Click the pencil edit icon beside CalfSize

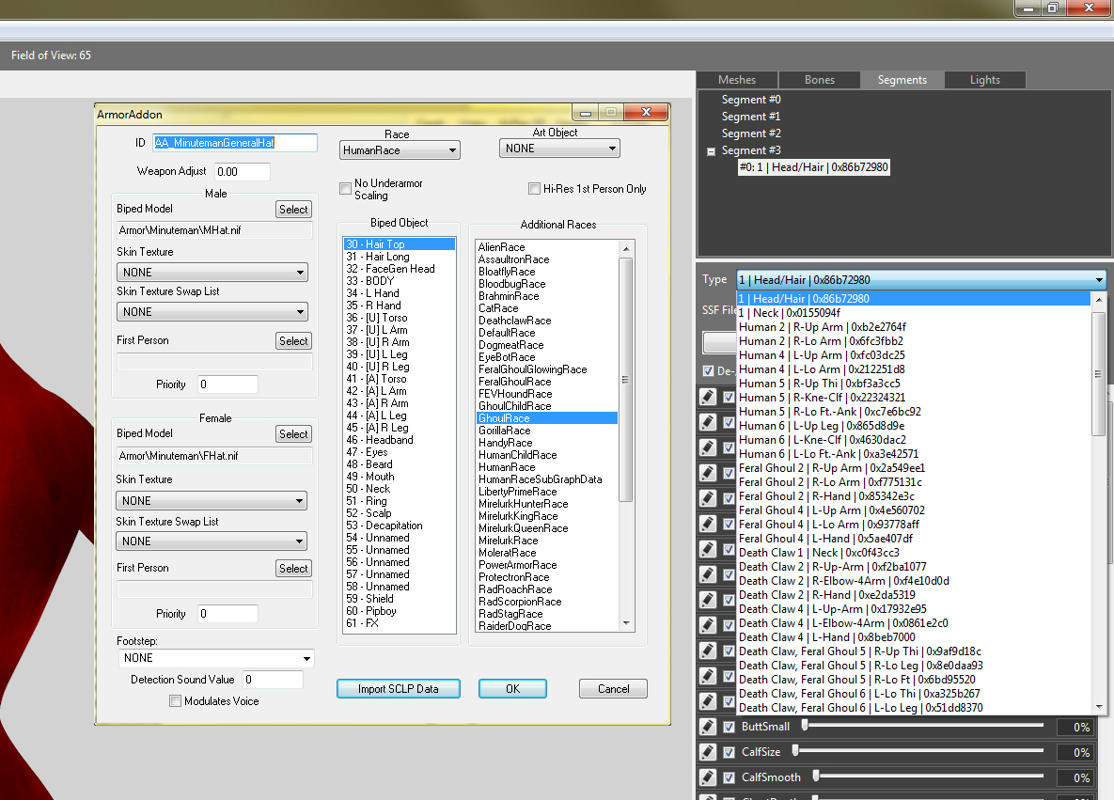click(707, 752)
